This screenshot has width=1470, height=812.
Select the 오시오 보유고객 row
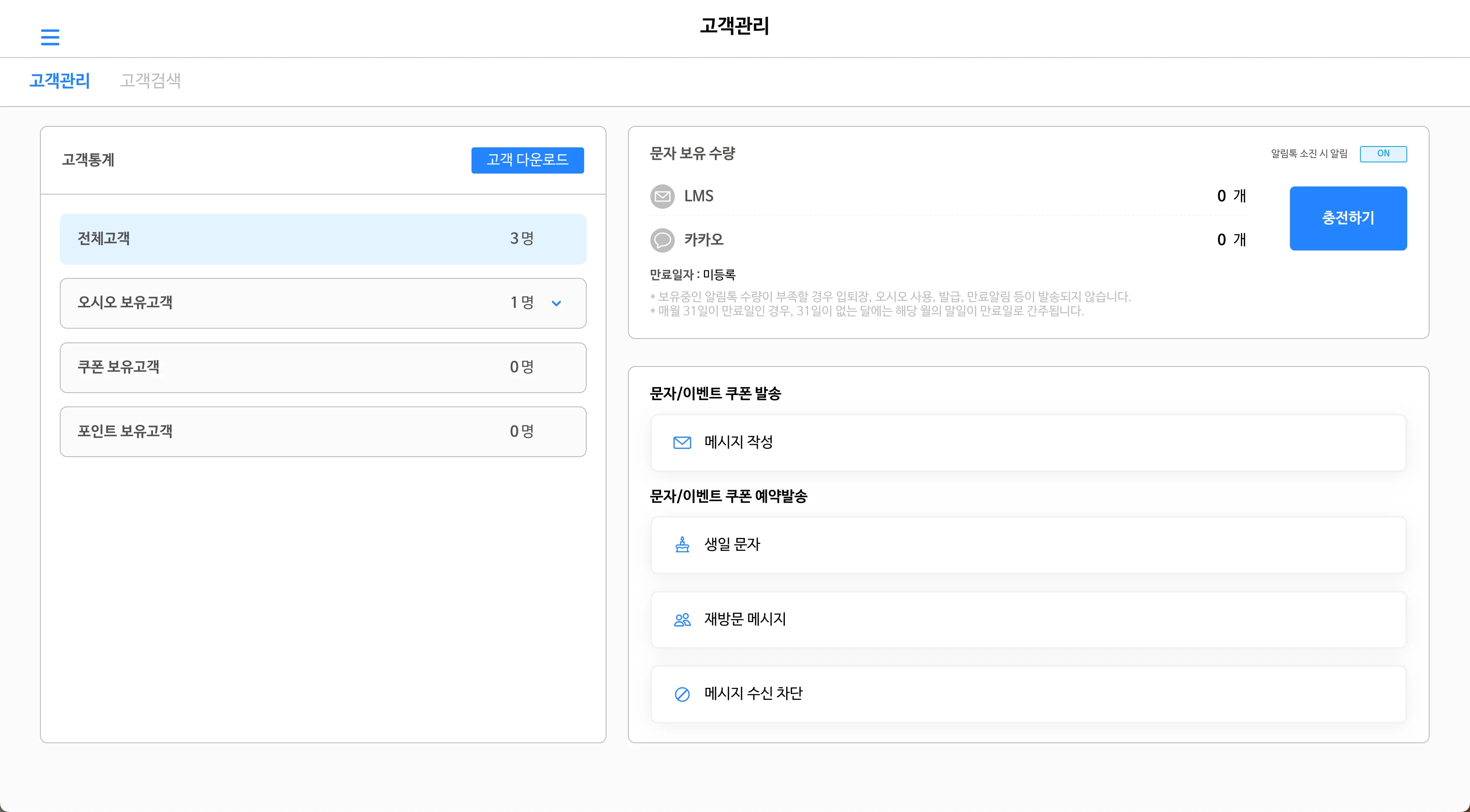(x=323, y=303)
